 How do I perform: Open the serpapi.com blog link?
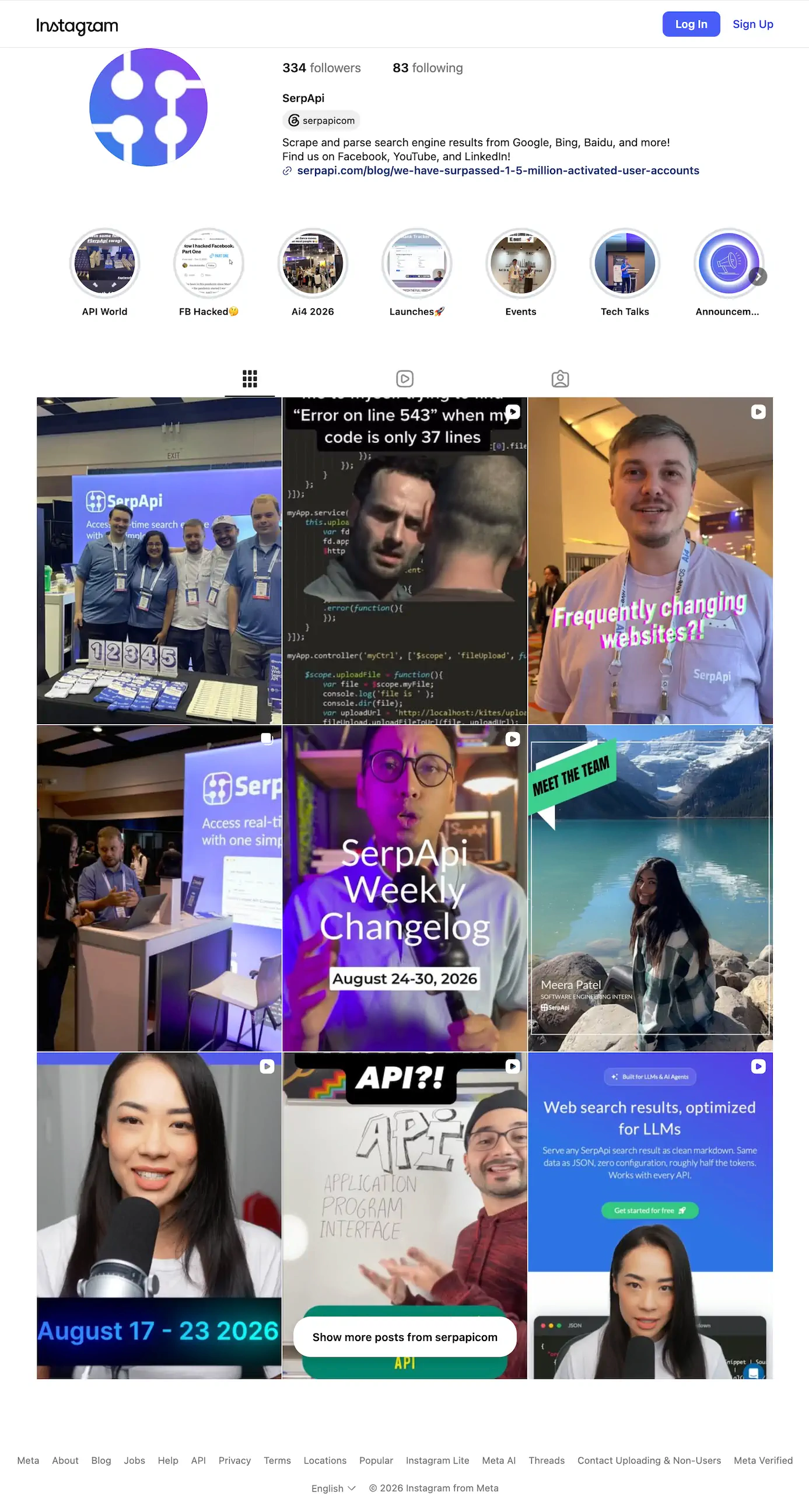click(498, 170)
